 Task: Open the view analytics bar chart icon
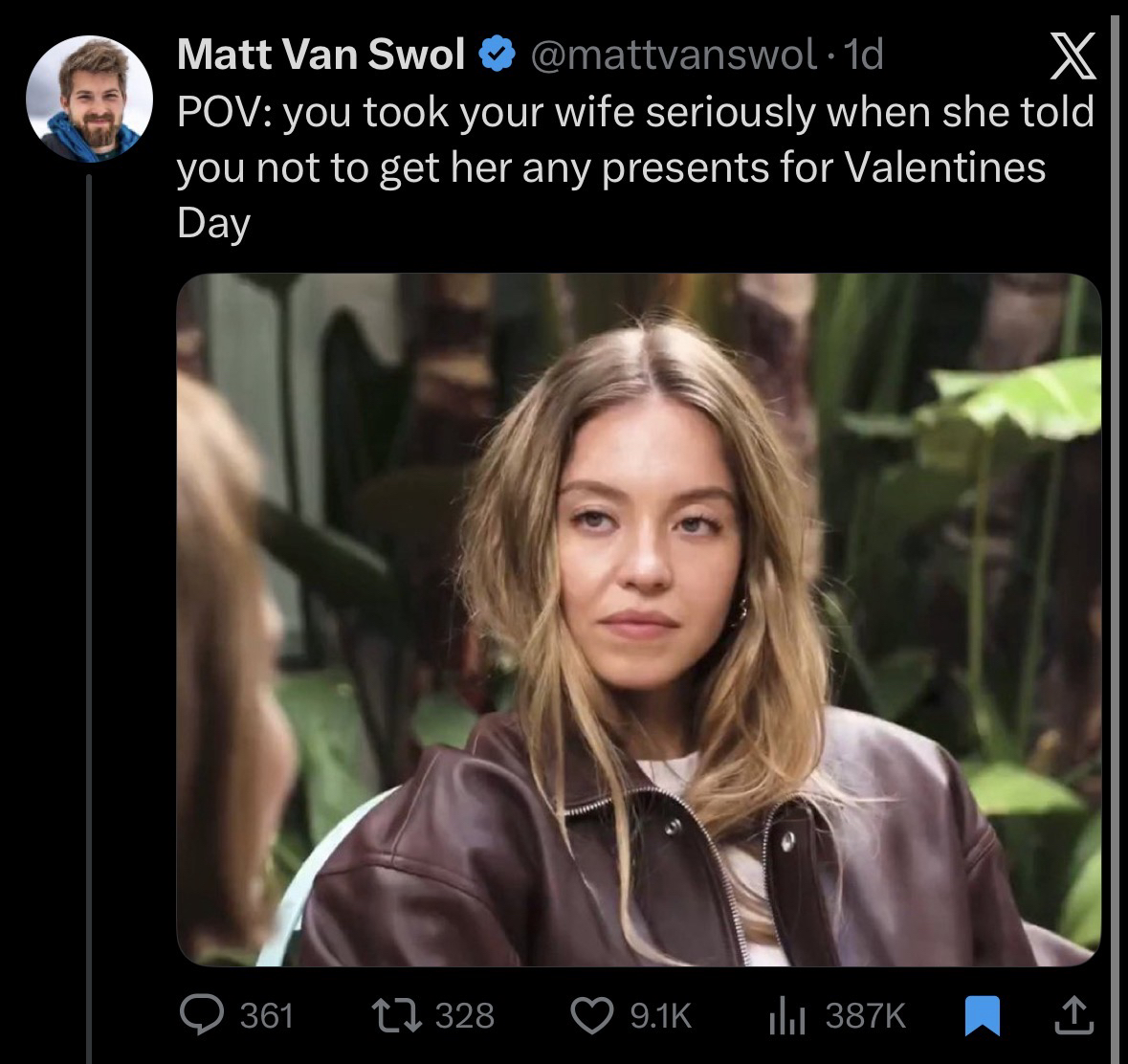pyautogui.click(x=789, y=1015)
